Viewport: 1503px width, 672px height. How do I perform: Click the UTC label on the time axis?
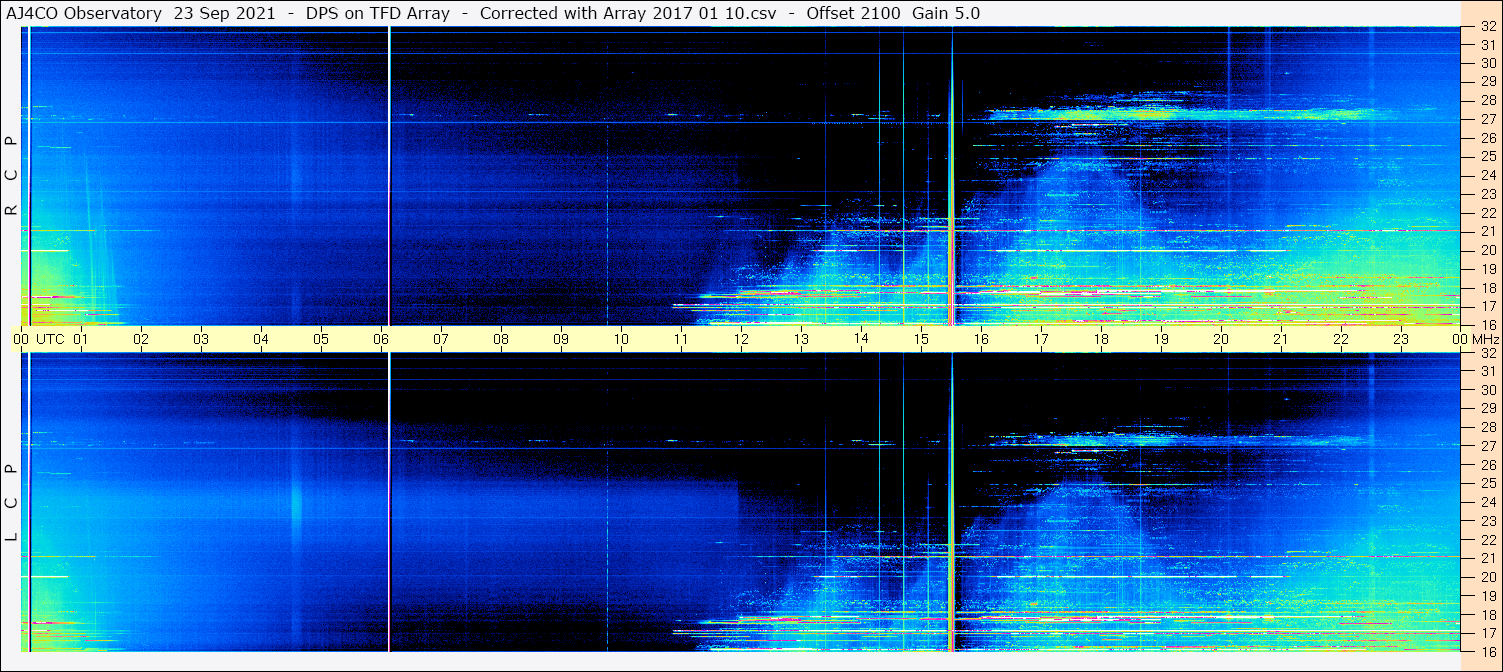50,339
